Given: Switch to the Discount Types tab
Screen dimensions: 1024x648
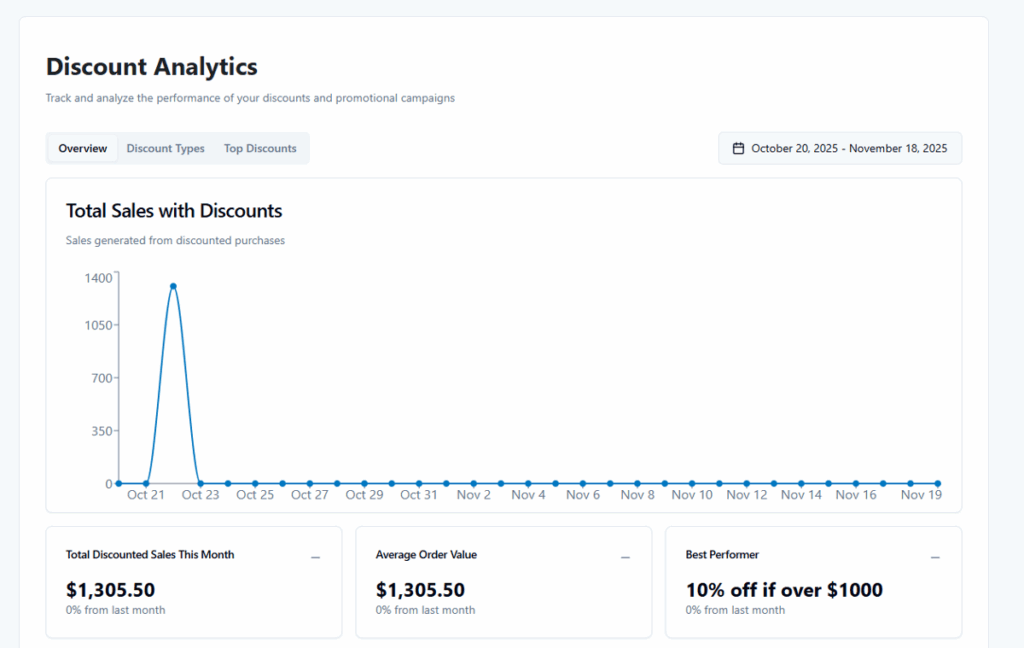Looking at the screenshot, I should [x=165, y=148].
